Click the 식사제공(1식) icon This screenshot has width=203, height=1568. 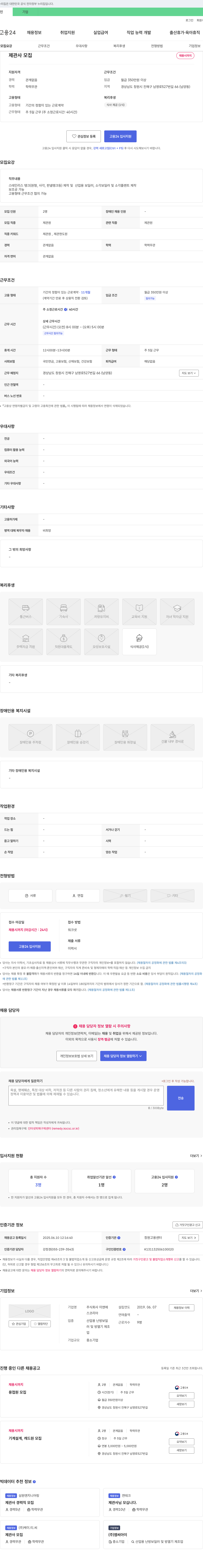(x=139, y=642)
